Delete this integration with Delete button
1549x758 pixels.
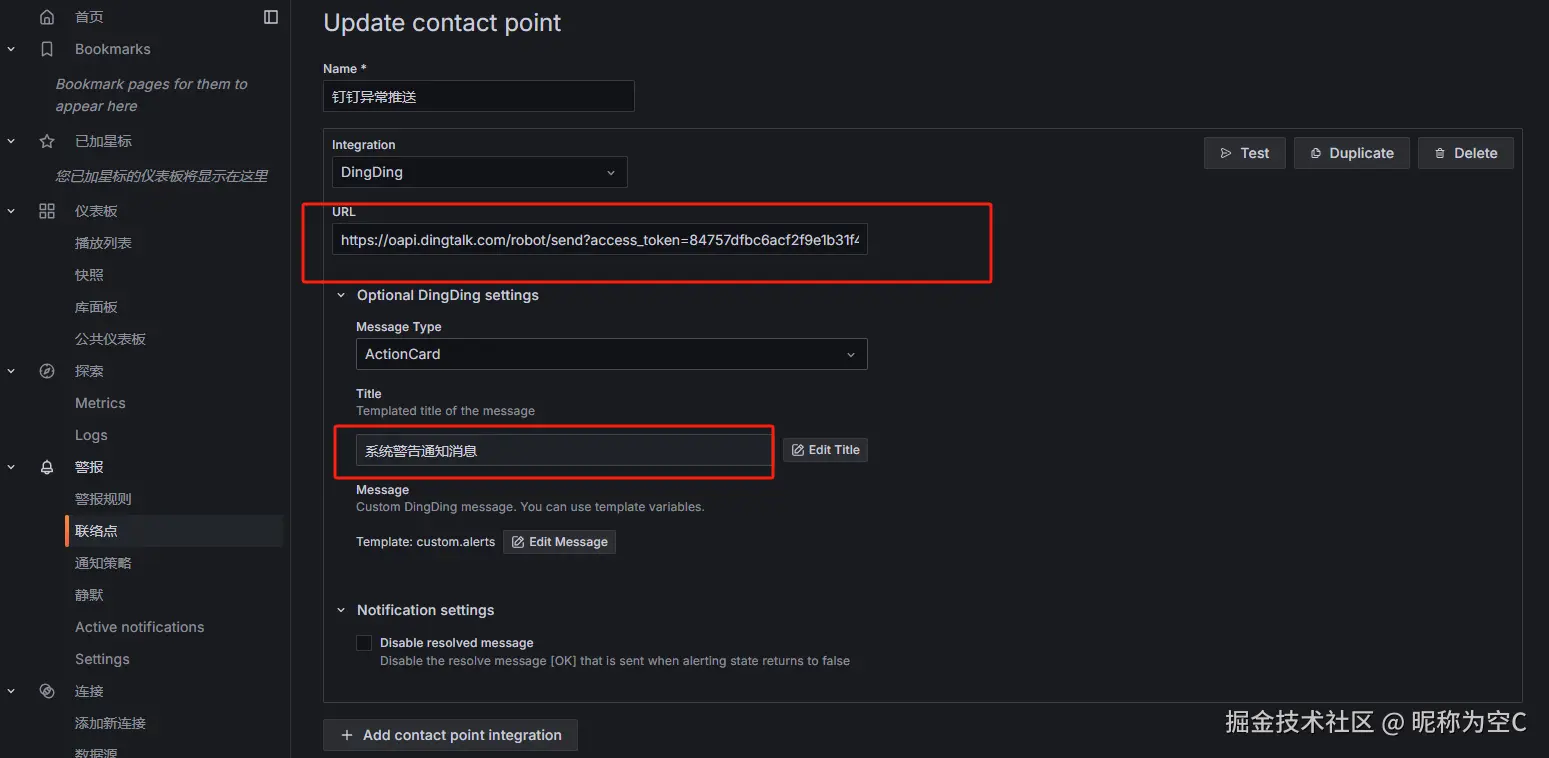1465,153
